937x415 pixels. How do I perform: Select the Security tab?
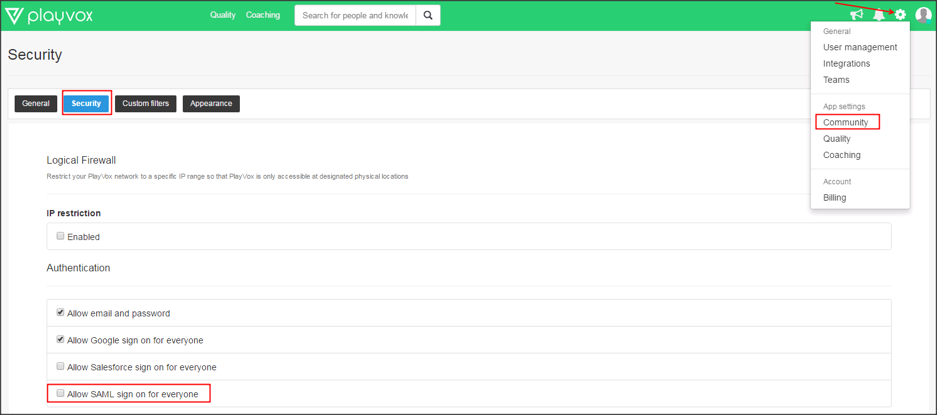tap(86, 103)
